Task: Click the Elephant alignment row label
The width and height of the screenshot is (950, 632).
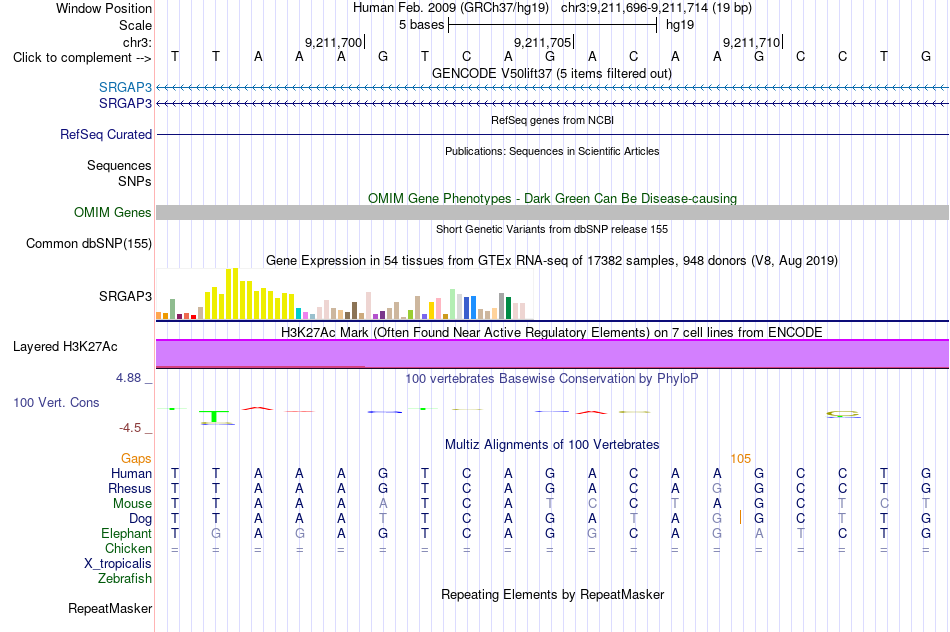Action: coord(126,533)
